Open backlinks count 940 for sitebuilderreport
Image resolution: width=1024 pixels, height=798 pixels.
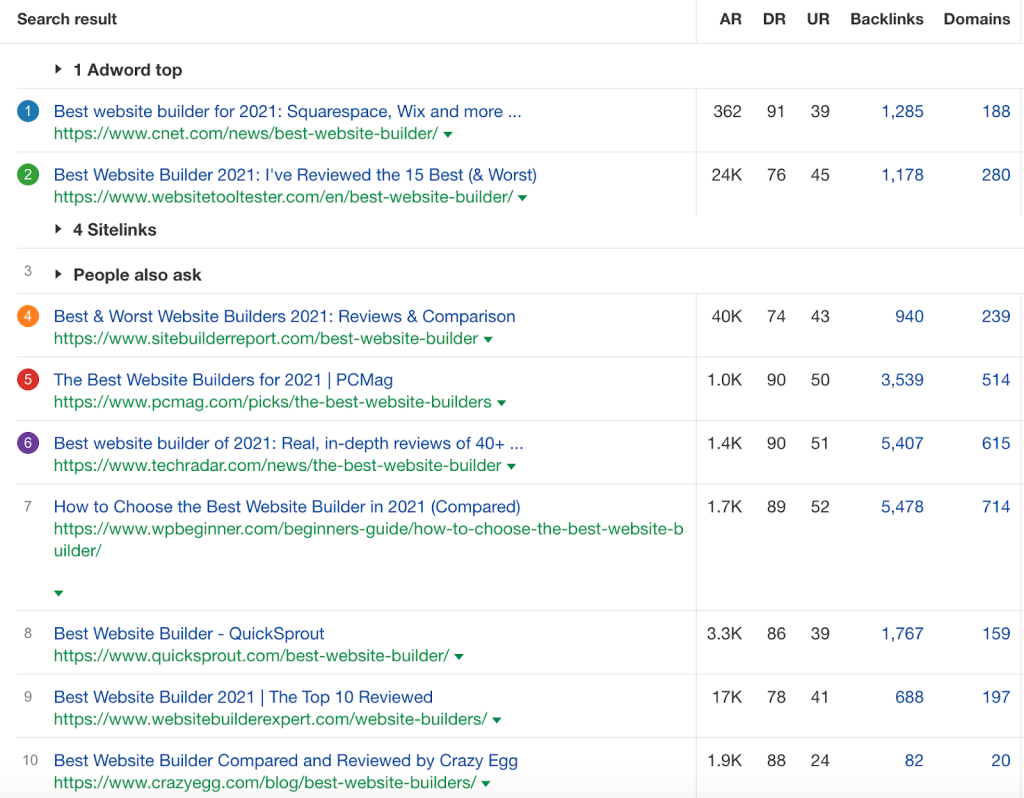(x=909, y=316)
